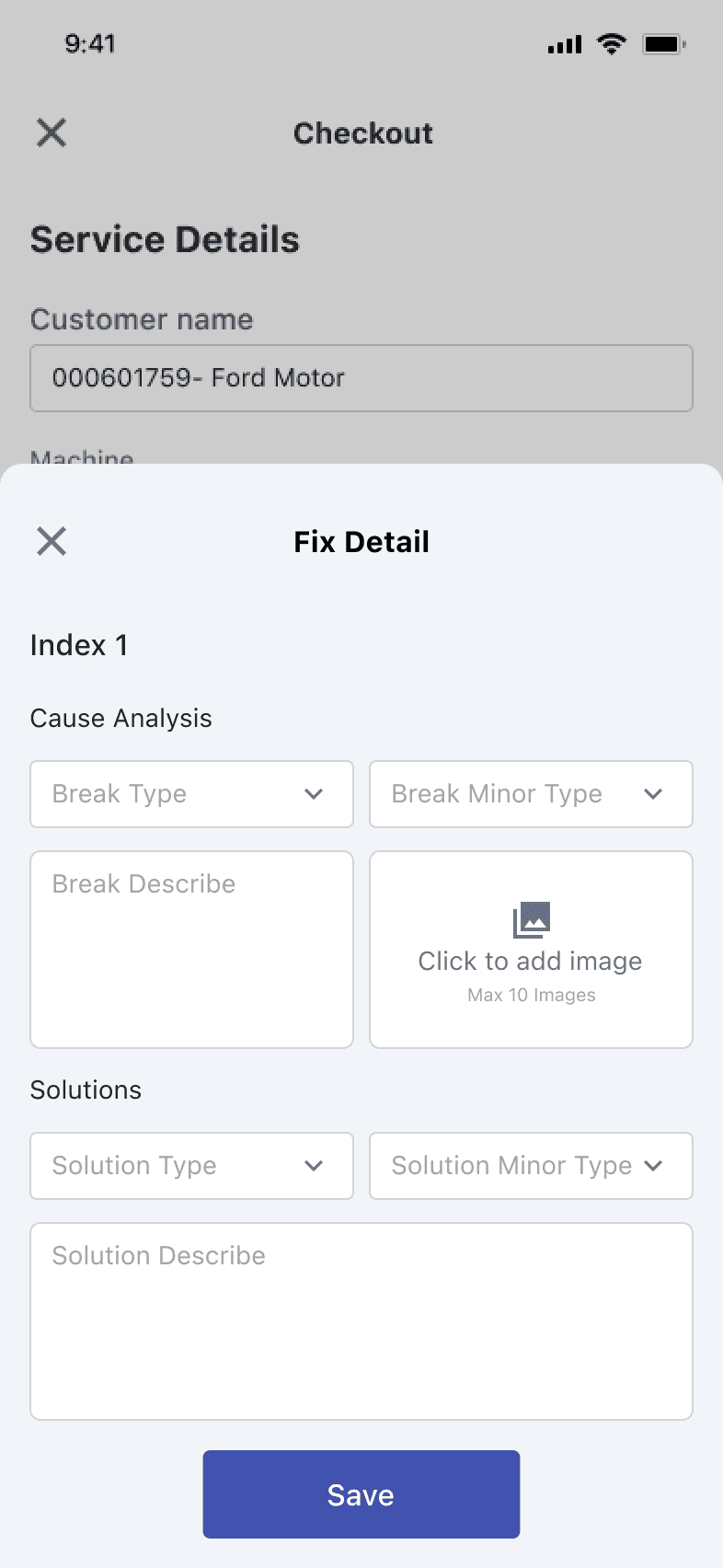The image size is (723, 1568).
Task: Click the Solution Type chevron arrow
Action: pos(314,1166)
